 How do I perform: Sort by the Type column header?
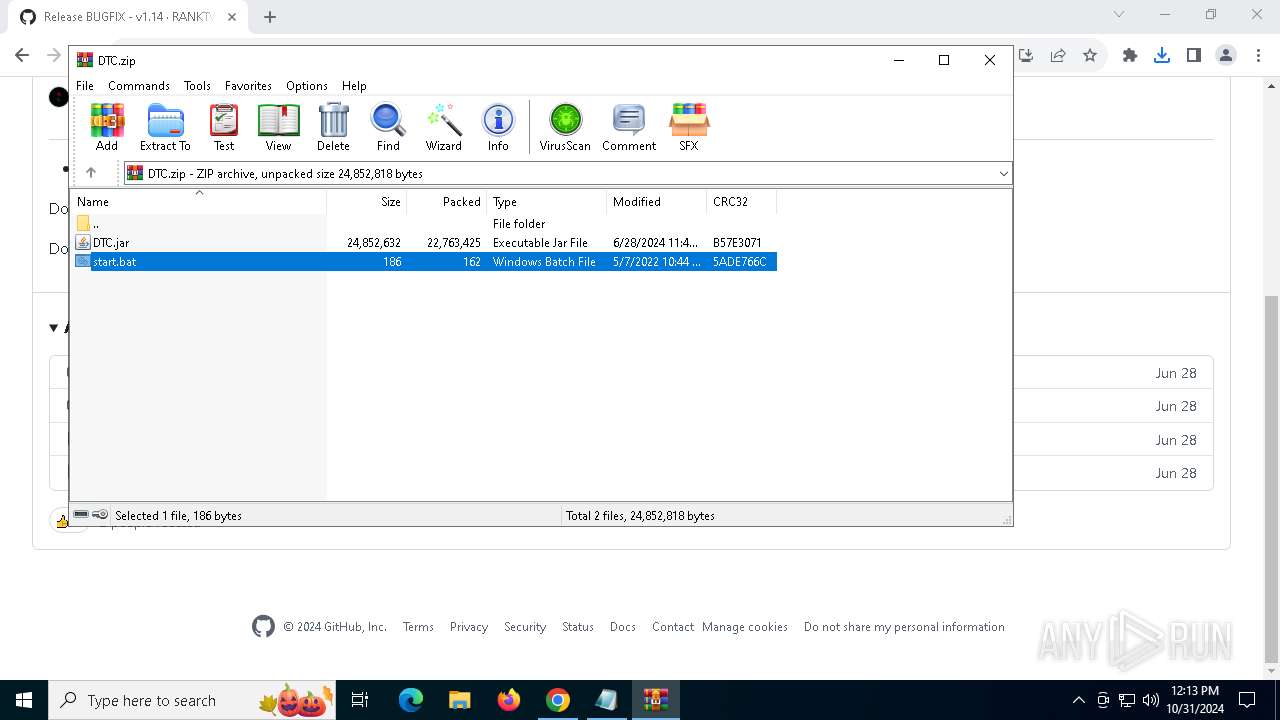(547, 202)
